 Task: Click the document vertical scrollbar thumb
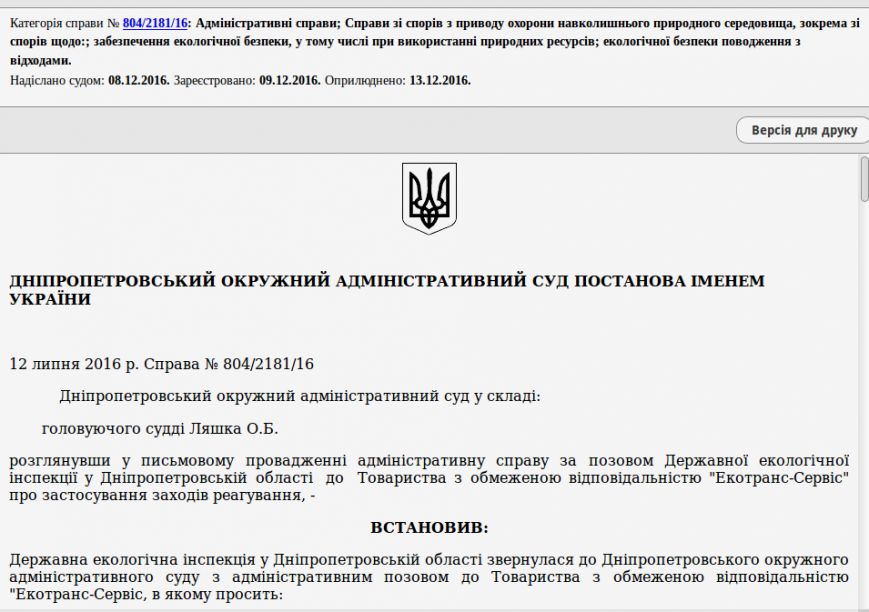[x=864, y=179]
